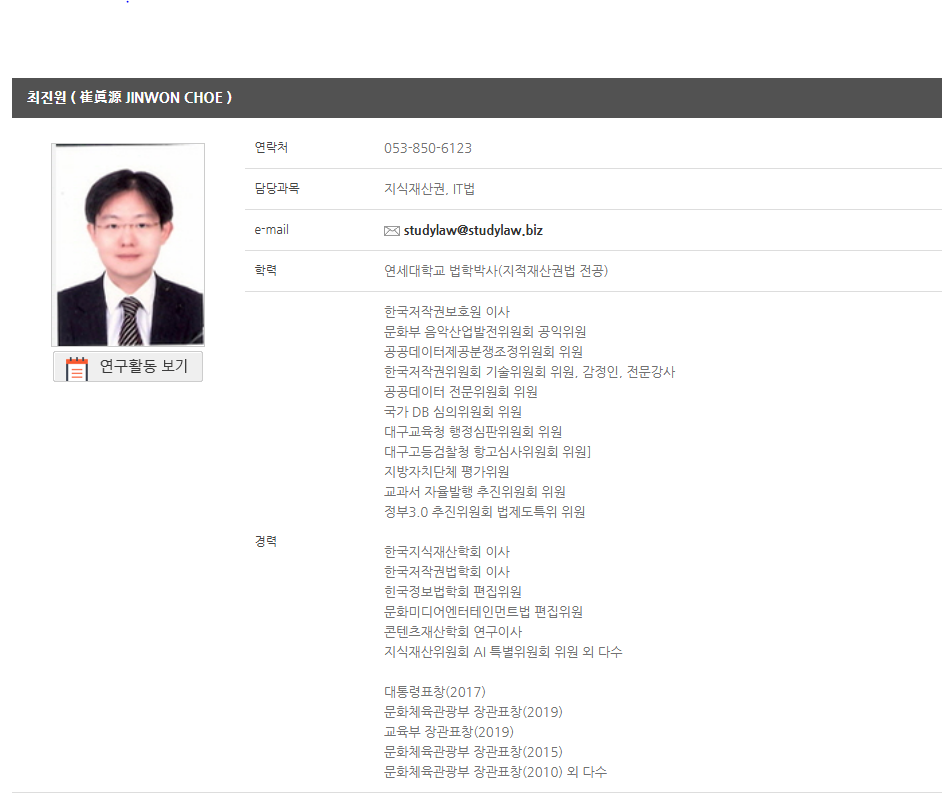Click the header title 최진원 JINWON CHOE

(129, 98)
